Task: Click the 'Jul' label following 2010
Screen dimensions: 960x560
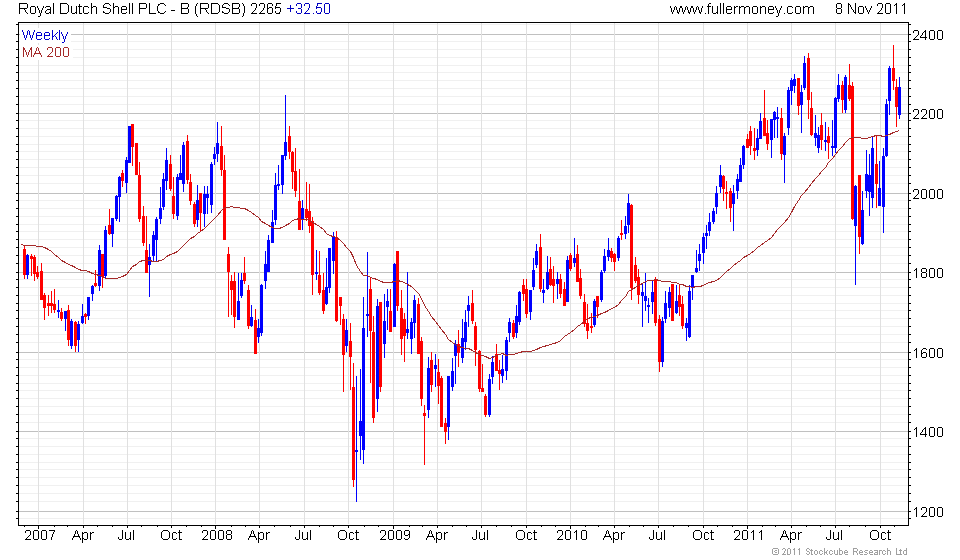Action: coord(657,535)
